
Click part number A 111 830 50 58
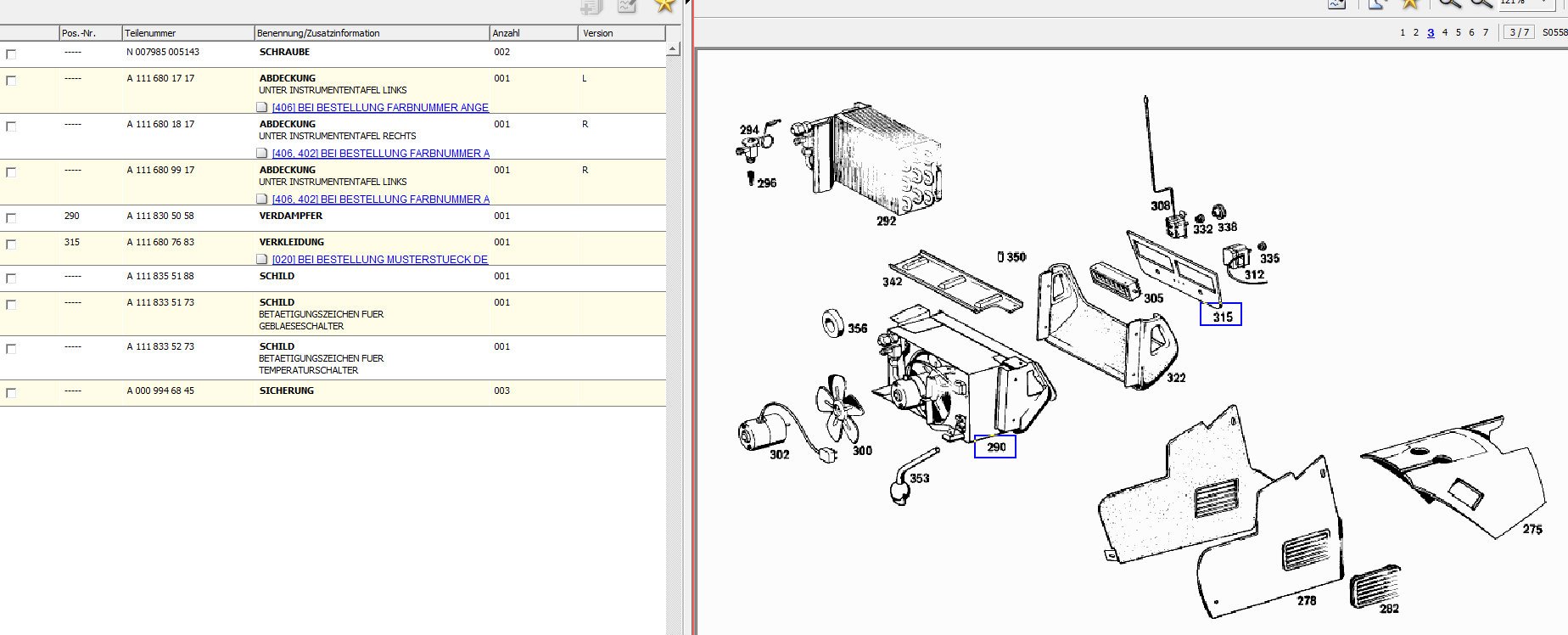click(x=160, y=216)
